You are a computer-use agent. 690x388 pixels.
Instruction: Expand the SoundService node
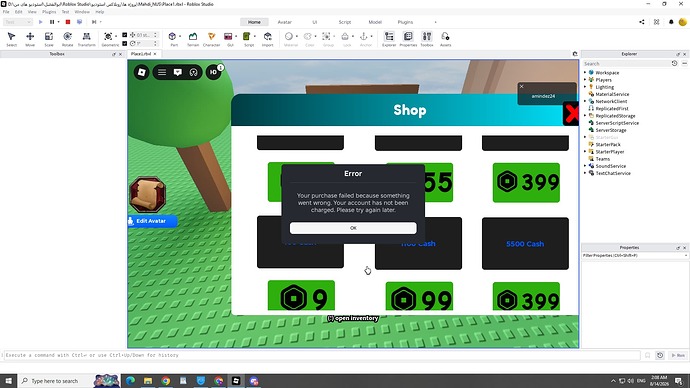click(585, 166)
